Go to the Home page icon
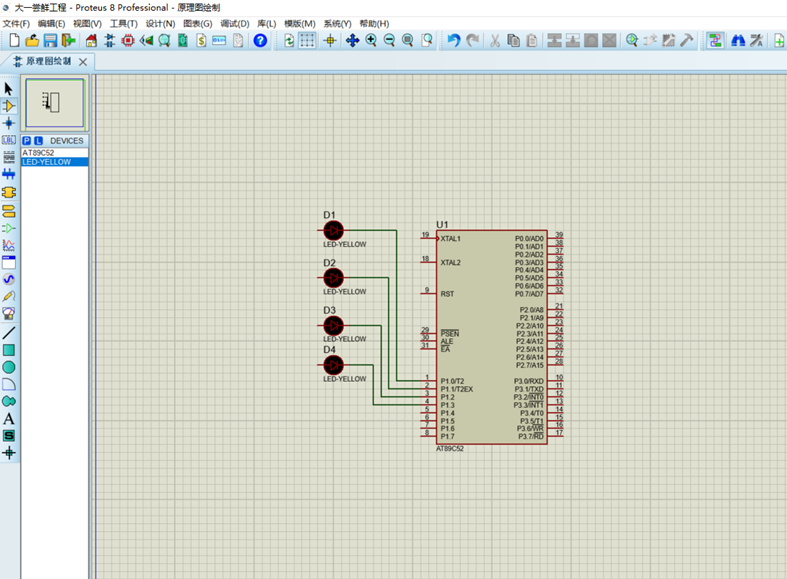Screen dimensions: 787x579 click(x=91, y=40)
